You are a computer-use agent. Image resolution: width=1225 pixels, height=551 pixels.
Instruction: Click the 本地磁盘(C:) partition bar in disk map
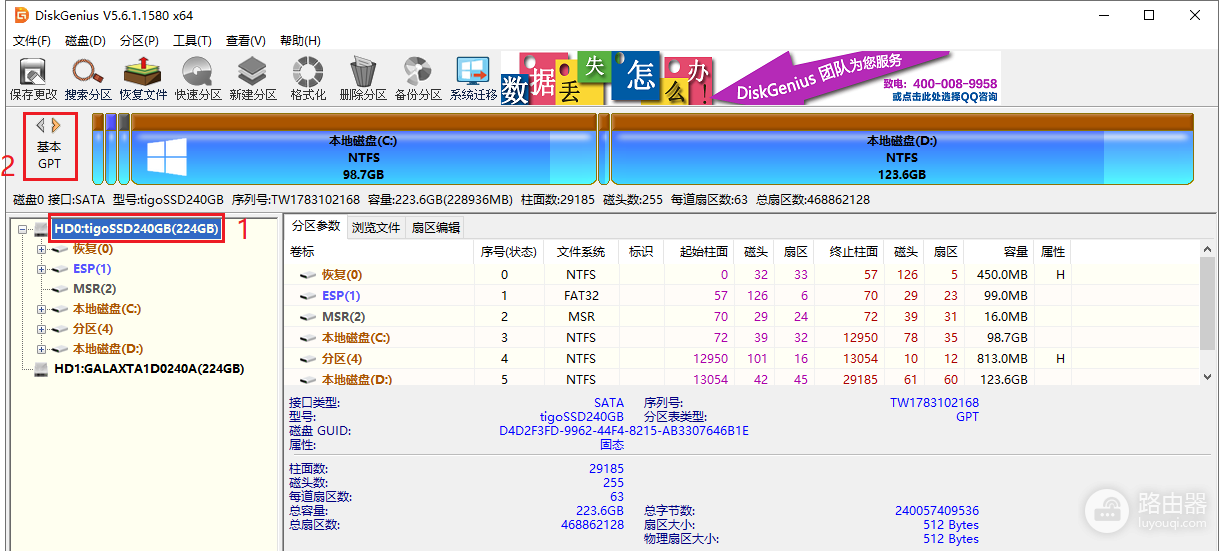pos(363,149)
